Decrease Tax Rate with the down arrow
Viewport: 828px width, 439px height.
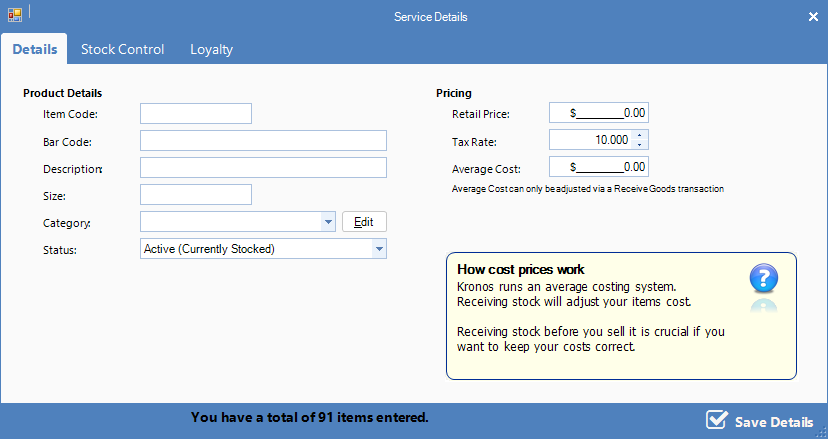tap(640, 145)
